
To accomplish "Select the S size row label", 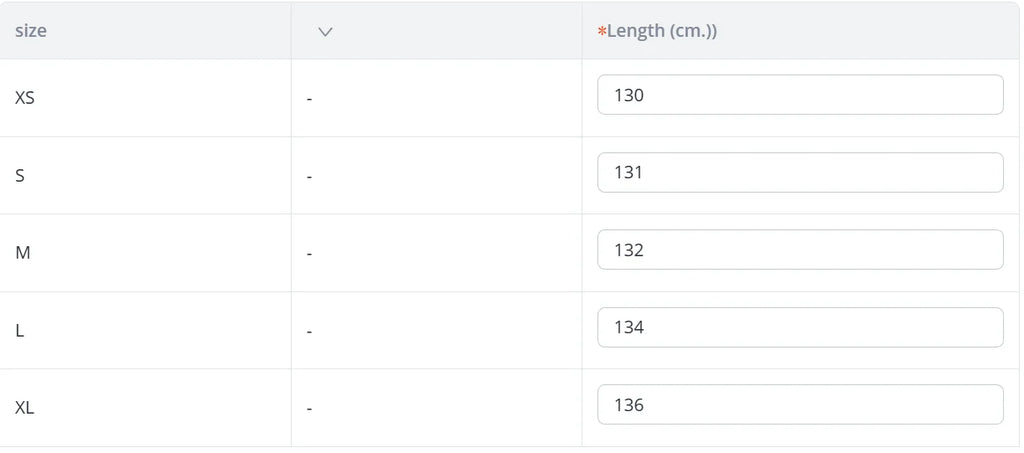I will [x=20, y=176].
